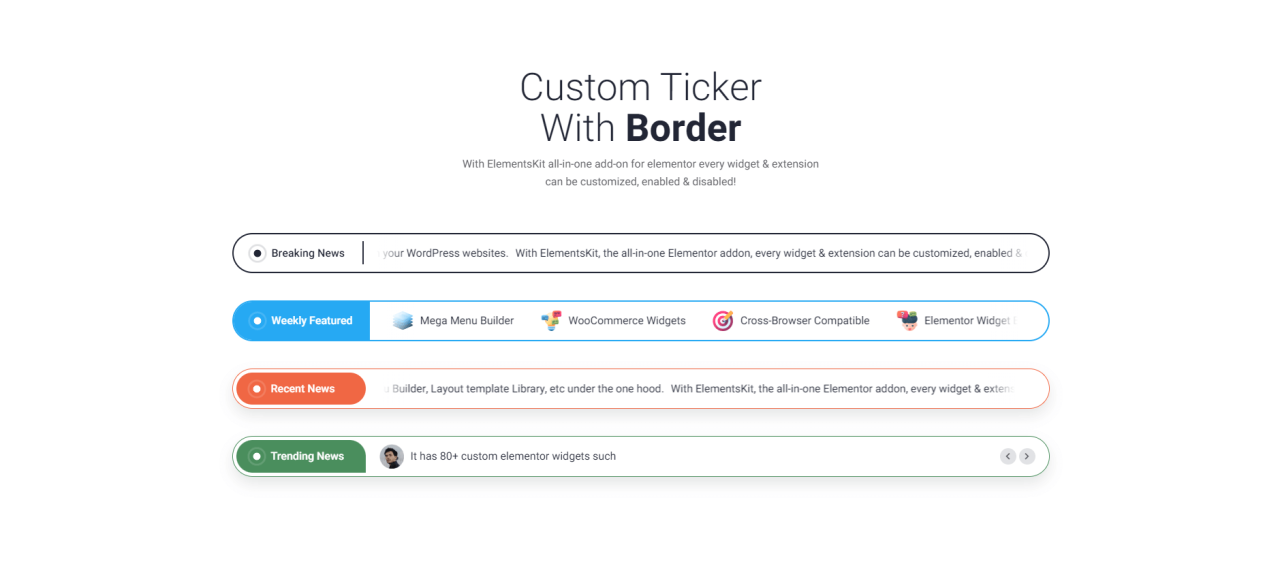Select the orange Recent News label
The height and width of the screenshot is (564, 1280).
tap(303, 389)
